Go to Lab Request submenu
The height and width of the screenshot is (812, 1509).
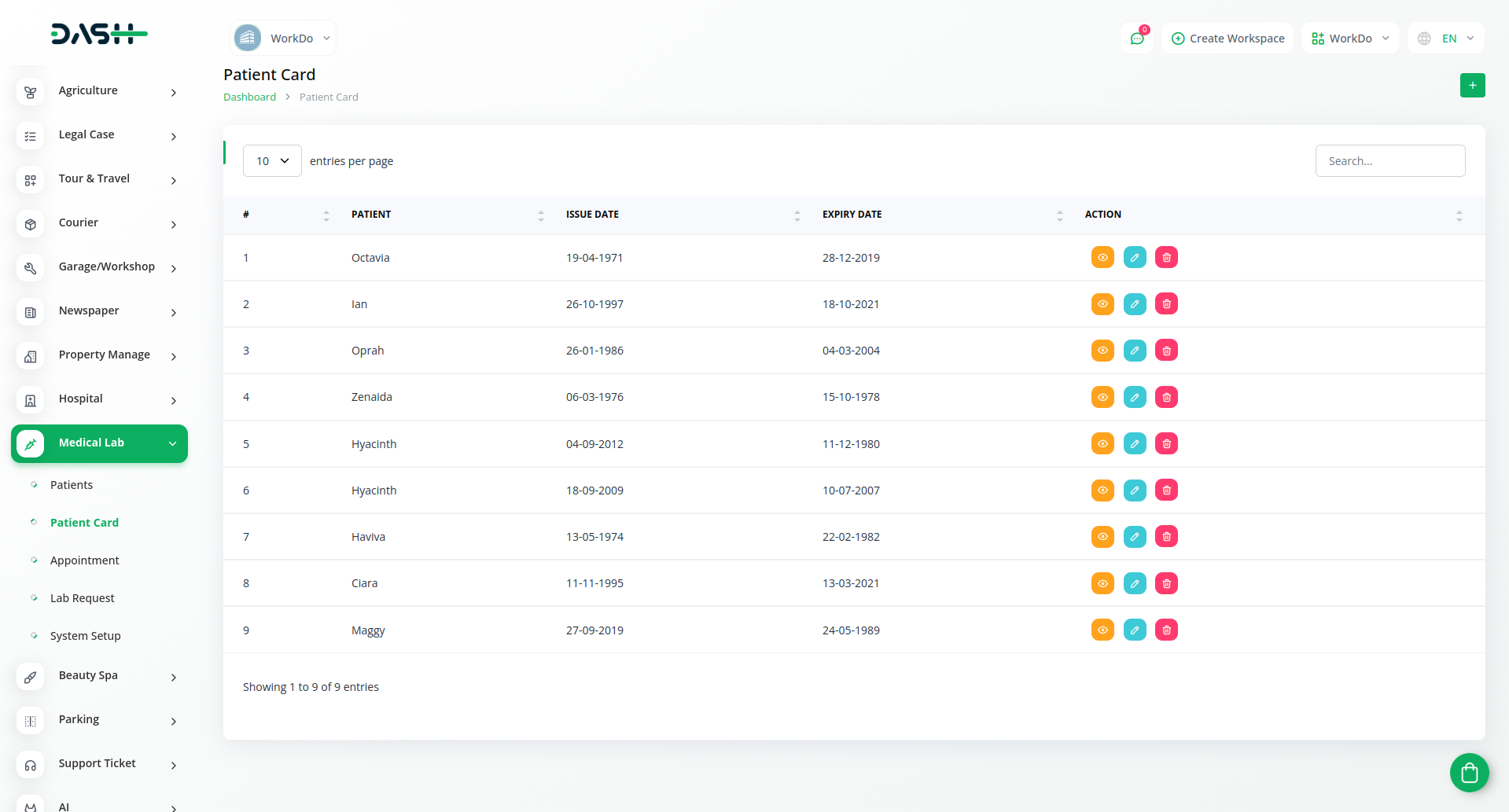(83, 598)
